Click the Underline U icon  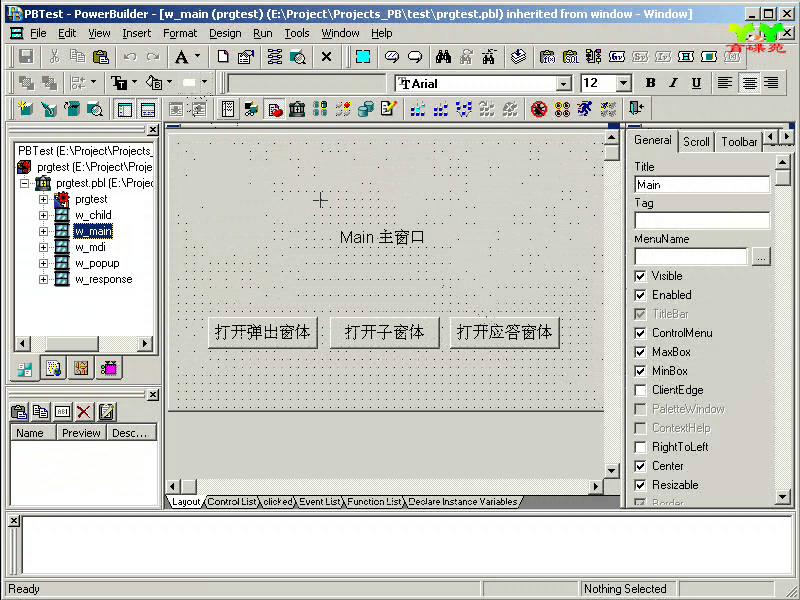(696, 83)
